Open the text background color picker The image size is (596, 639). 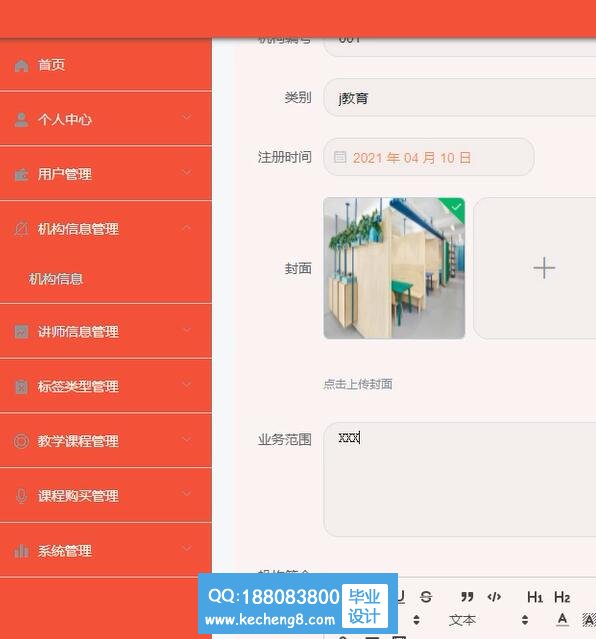(589, 619)
